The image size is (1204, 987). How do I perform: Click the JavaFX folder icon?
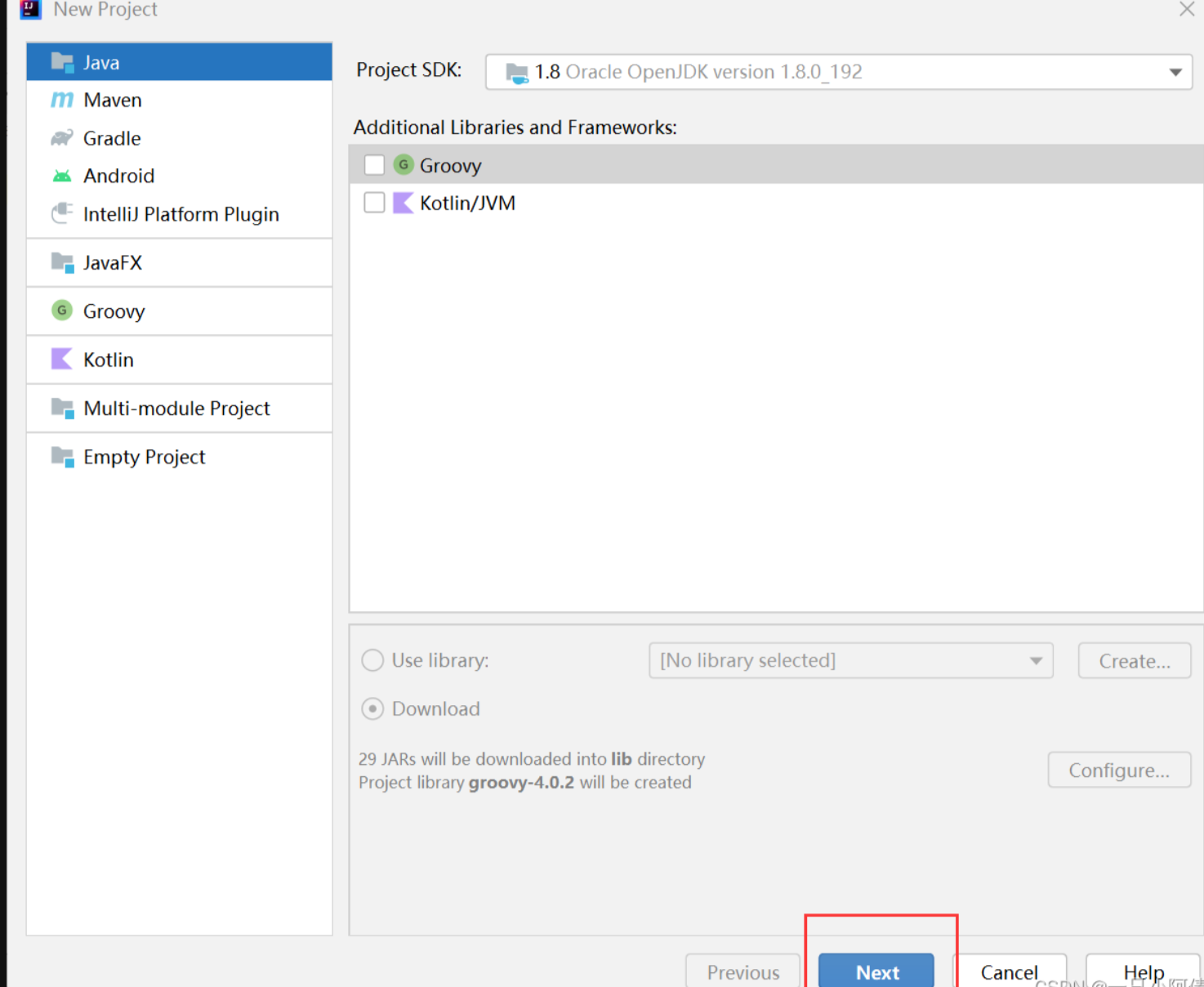click(x=62, y=262)
